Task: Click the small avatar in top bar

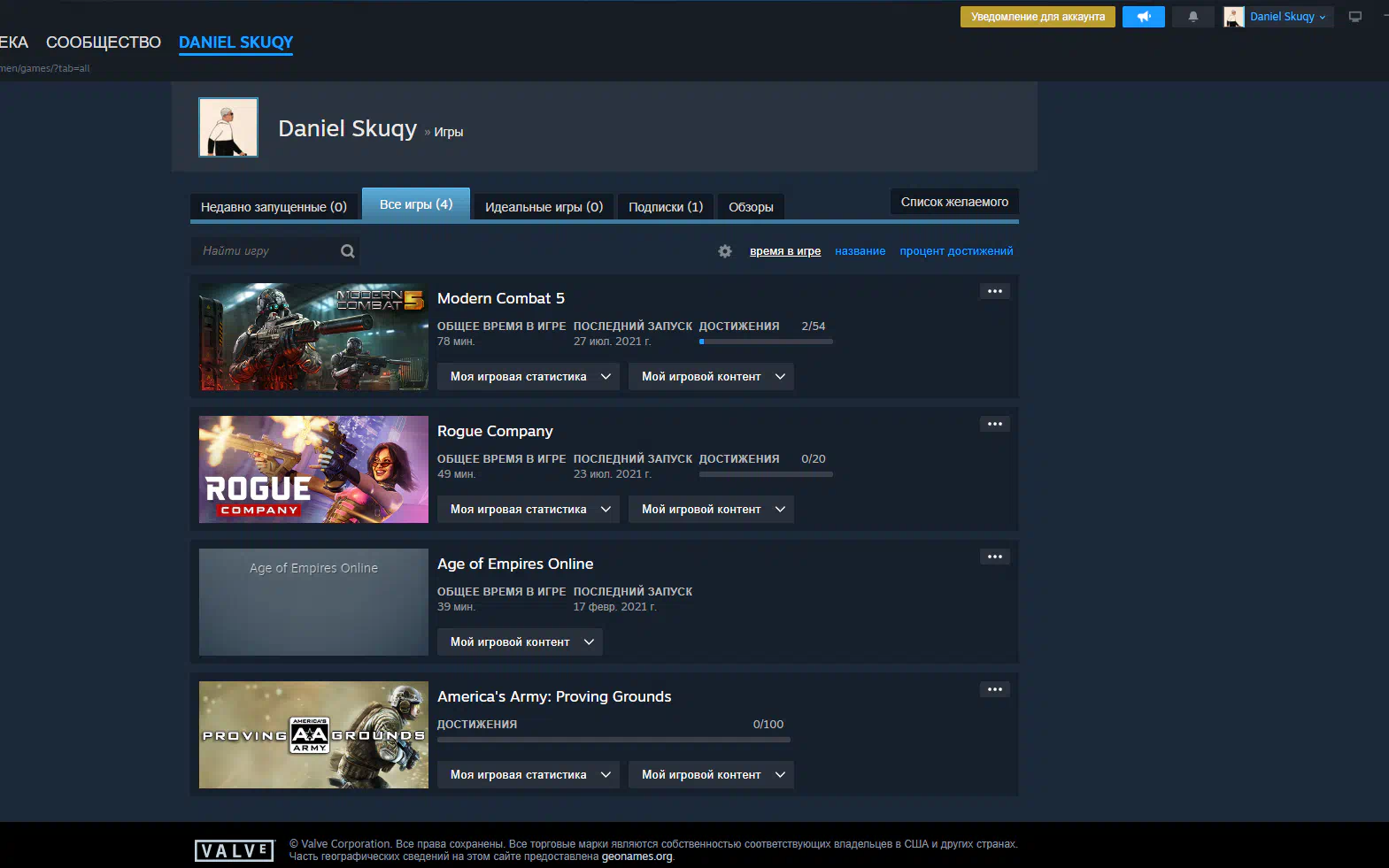Action: 1234,17
